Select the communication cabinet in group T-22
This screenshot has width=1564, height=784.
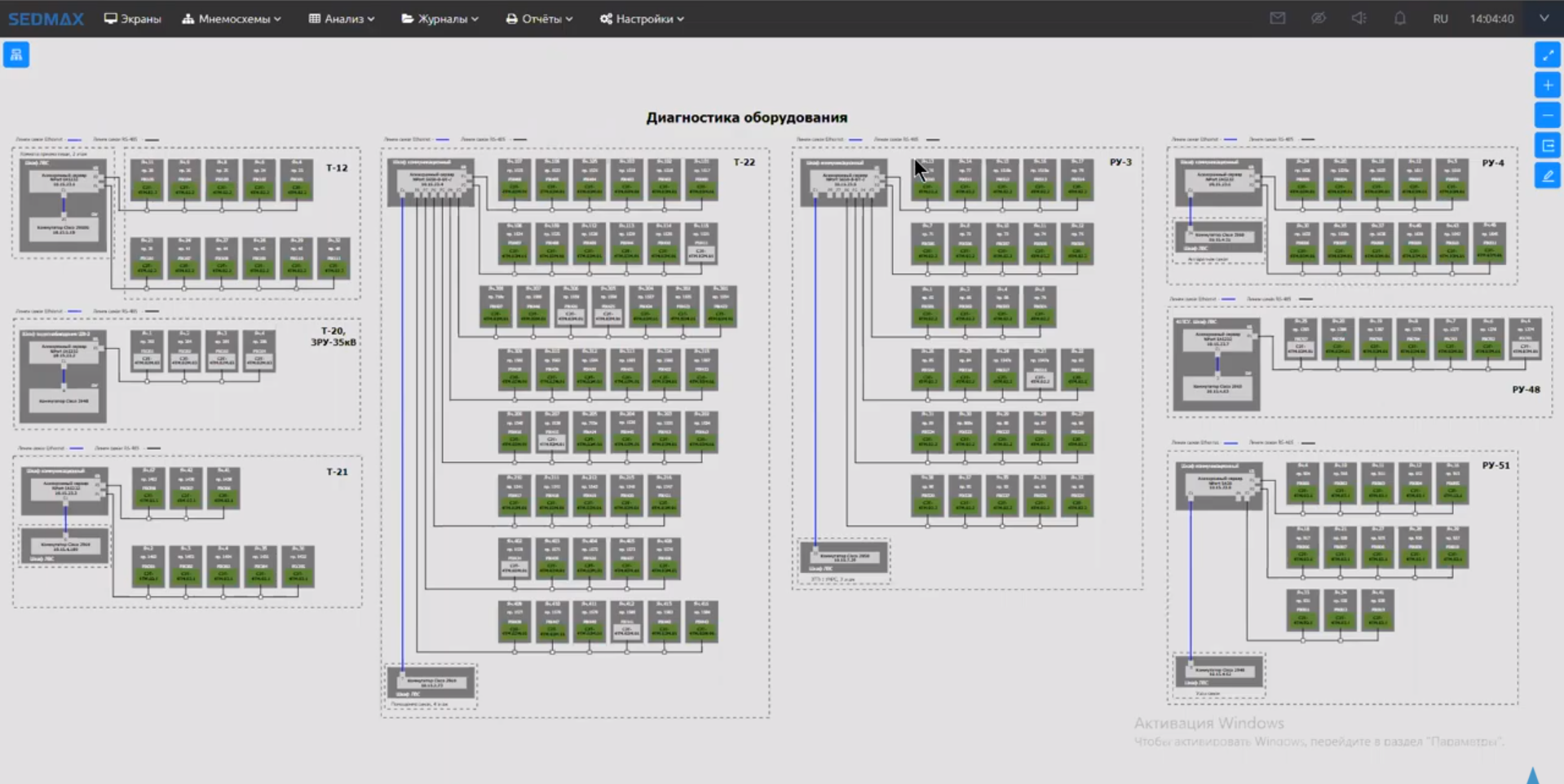point(431,181)
